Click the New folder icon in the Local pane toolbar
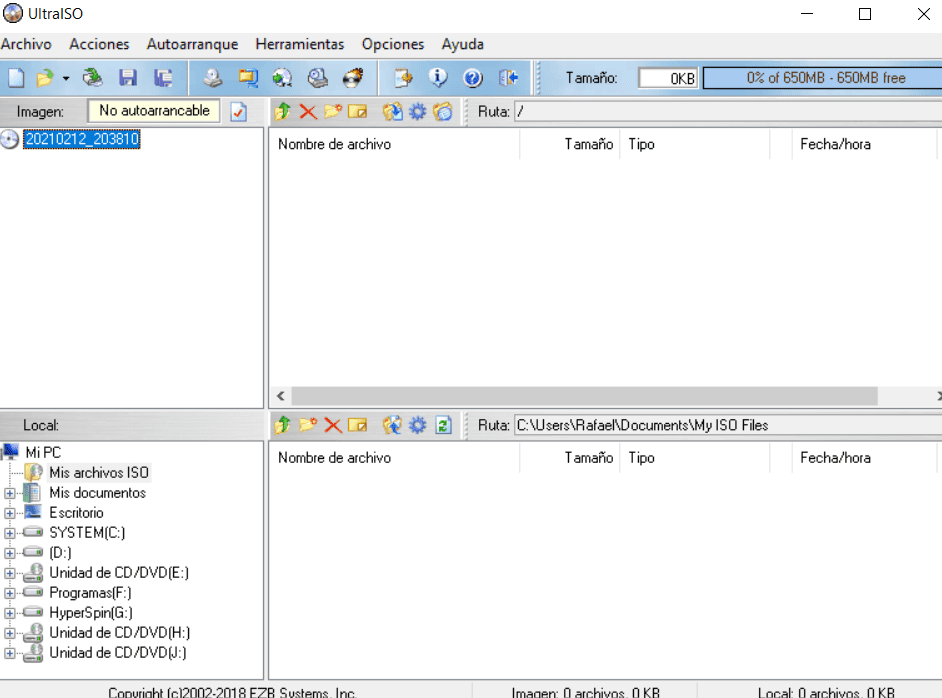 (x=308, y=425)
